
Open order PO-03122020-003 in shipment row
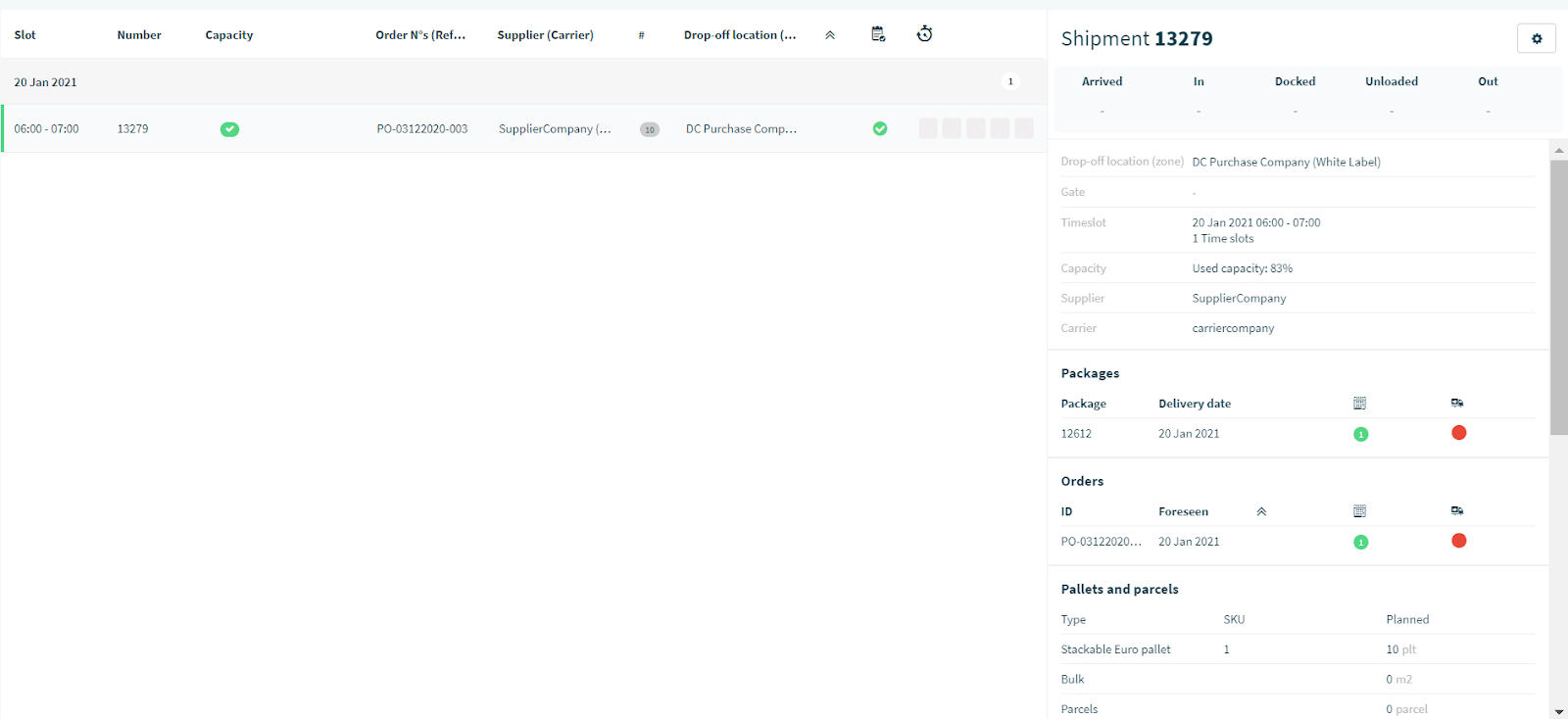[422, 129]
